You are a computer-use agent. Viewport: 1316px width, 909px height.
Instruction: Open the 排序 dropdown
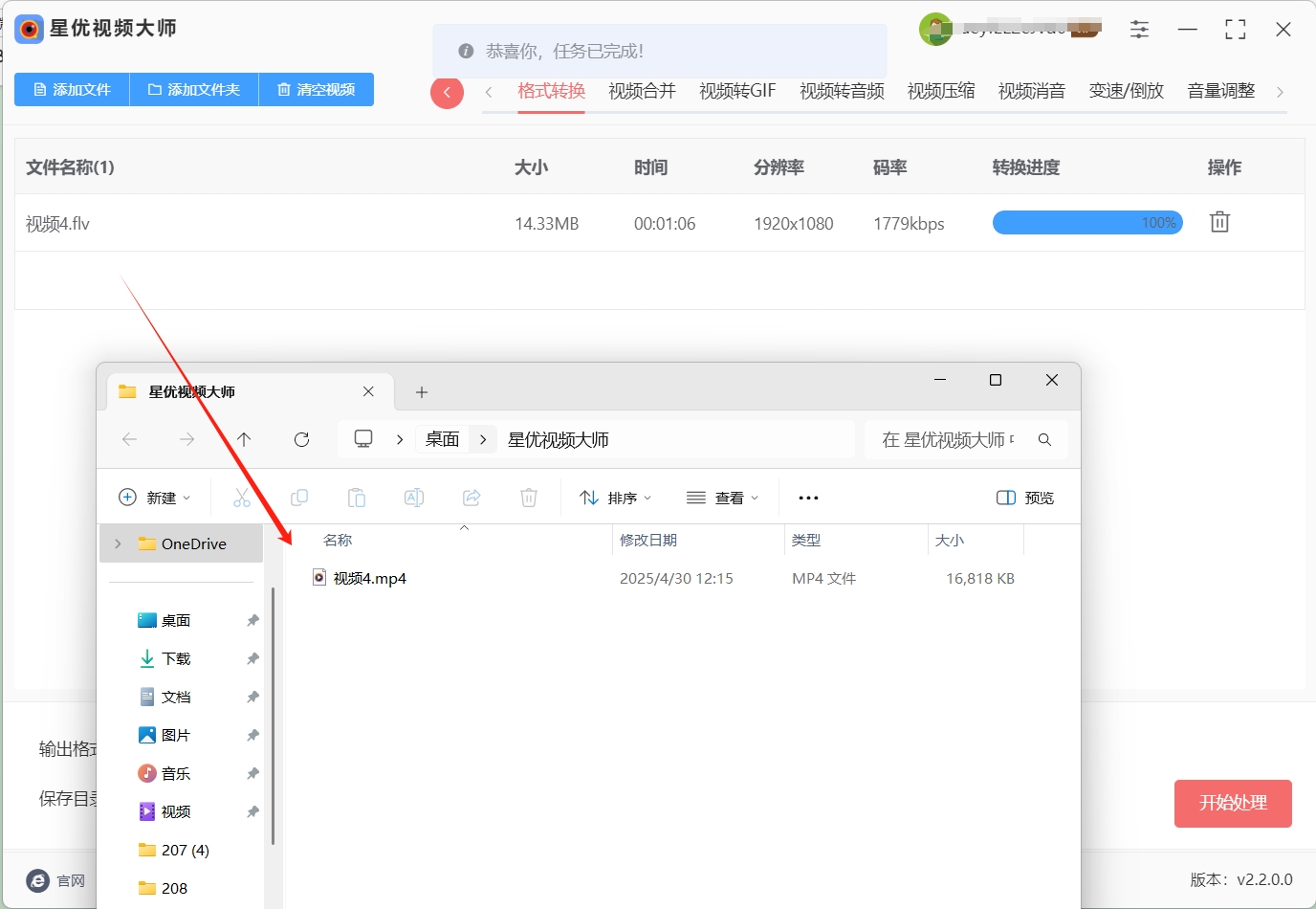(615, 498)
